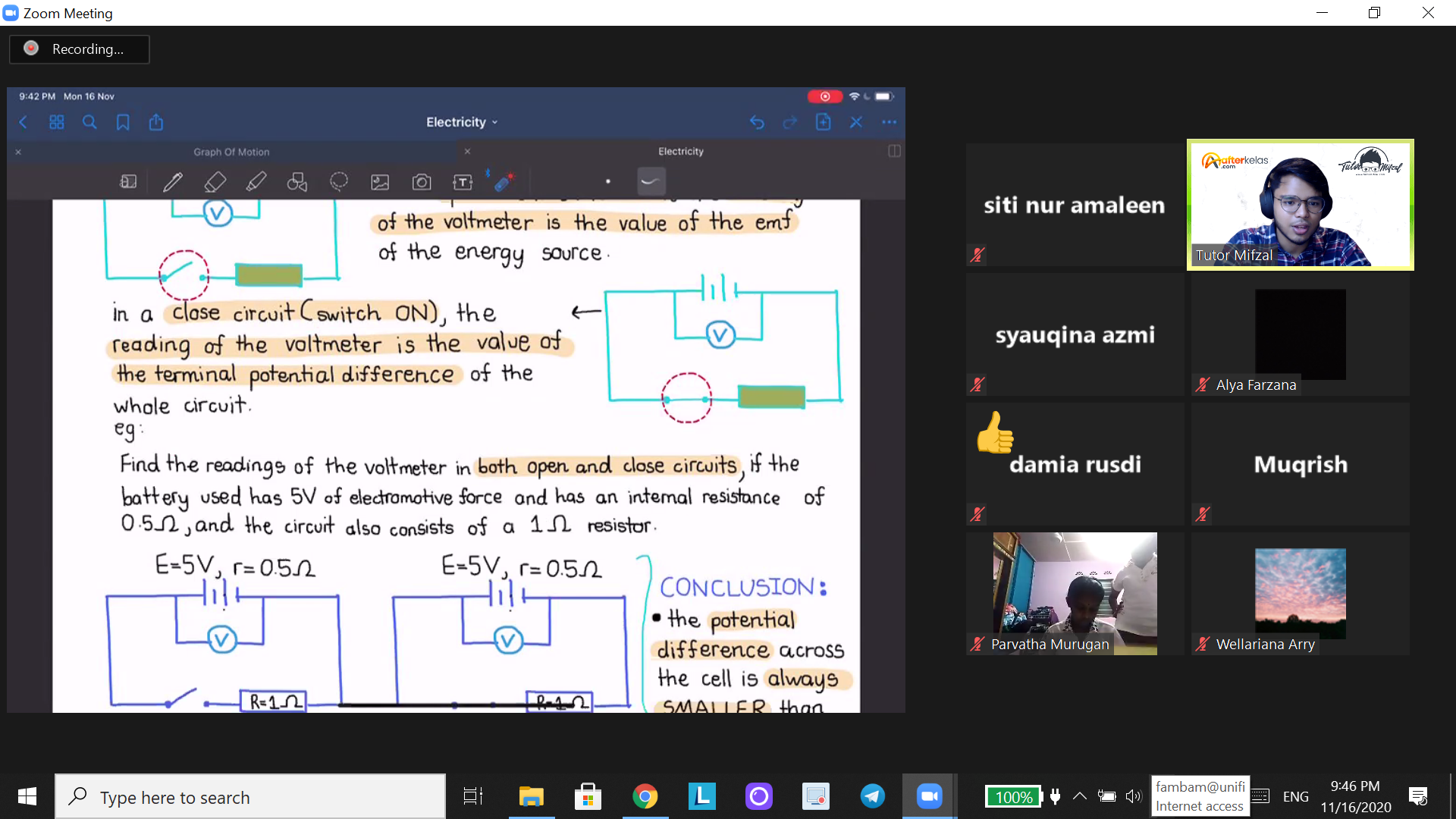Switch to the Graph Of Motion tab
Screen dimensions: 1456x819
(231, 152)
